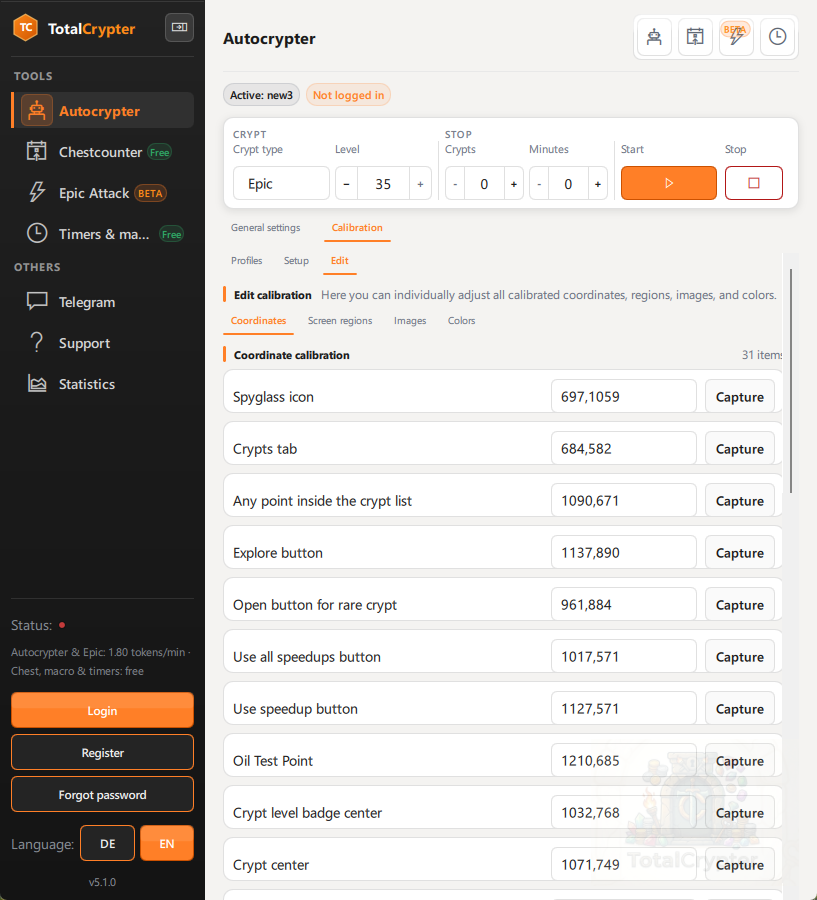The image size is (817, 900).
Task: Click the coordinate list vertical scrollbar
Action: point(791,381)
